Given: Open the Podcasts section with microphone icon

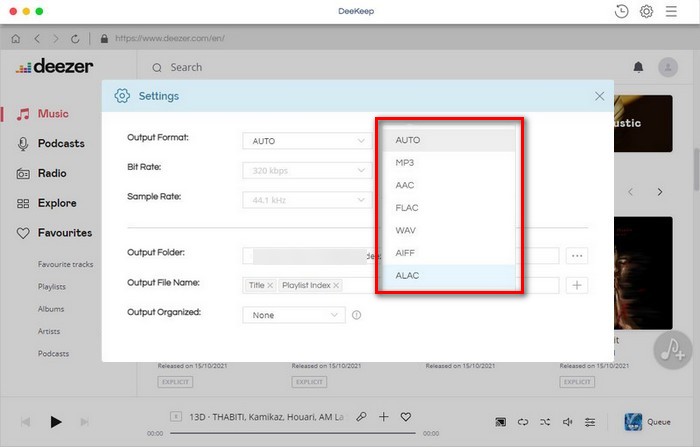Looking at the screenshot, I should (50, 143).
